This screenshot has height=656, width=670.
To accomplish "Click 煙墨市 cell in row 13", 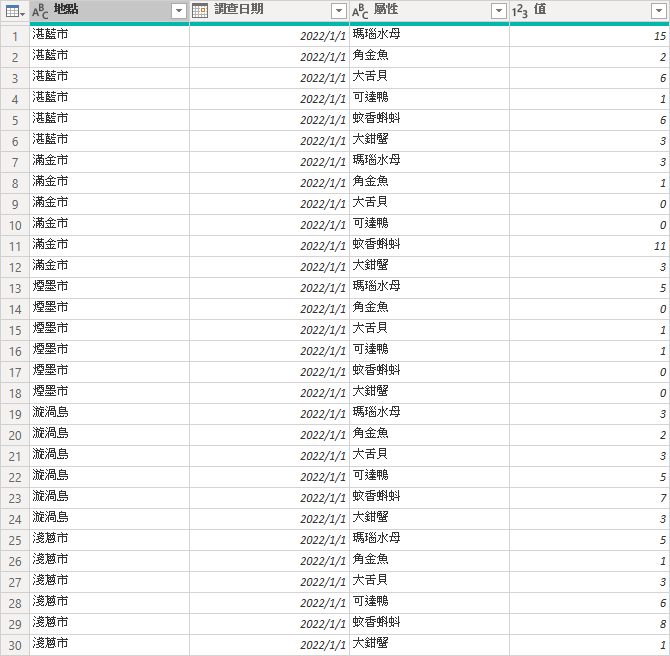I will 109,288.
